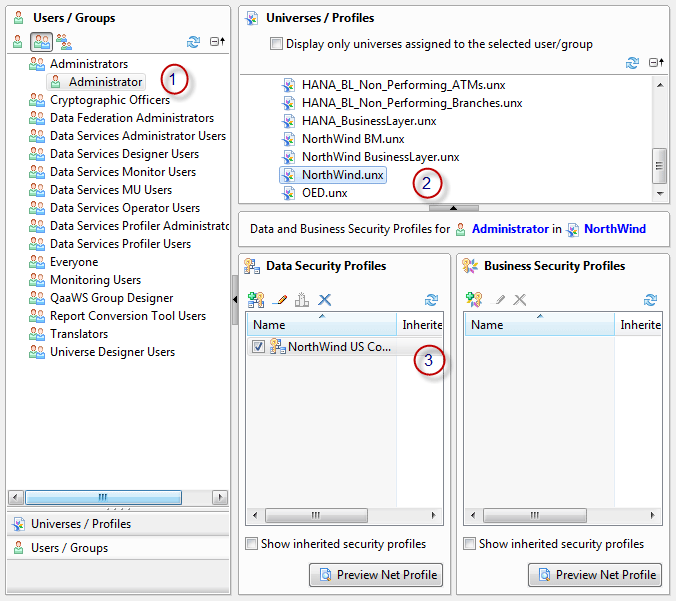Refresh the Users / Groups list
676x601 pixels.
pyautogui.click(x=194, y=42)
